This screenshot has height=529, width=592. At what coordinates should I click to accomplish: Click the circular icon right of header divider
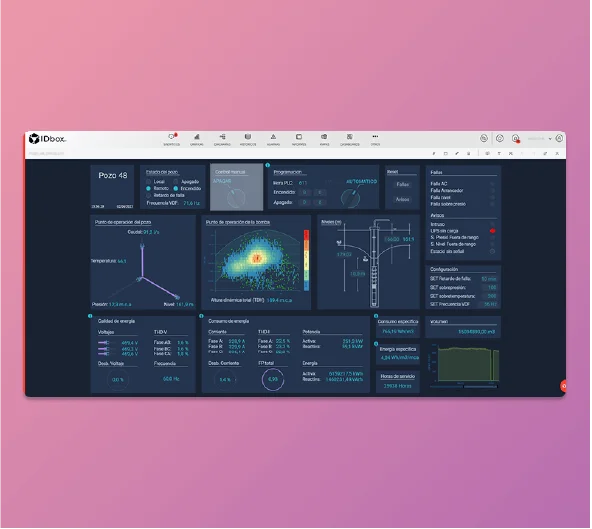[x=500, y=139]
